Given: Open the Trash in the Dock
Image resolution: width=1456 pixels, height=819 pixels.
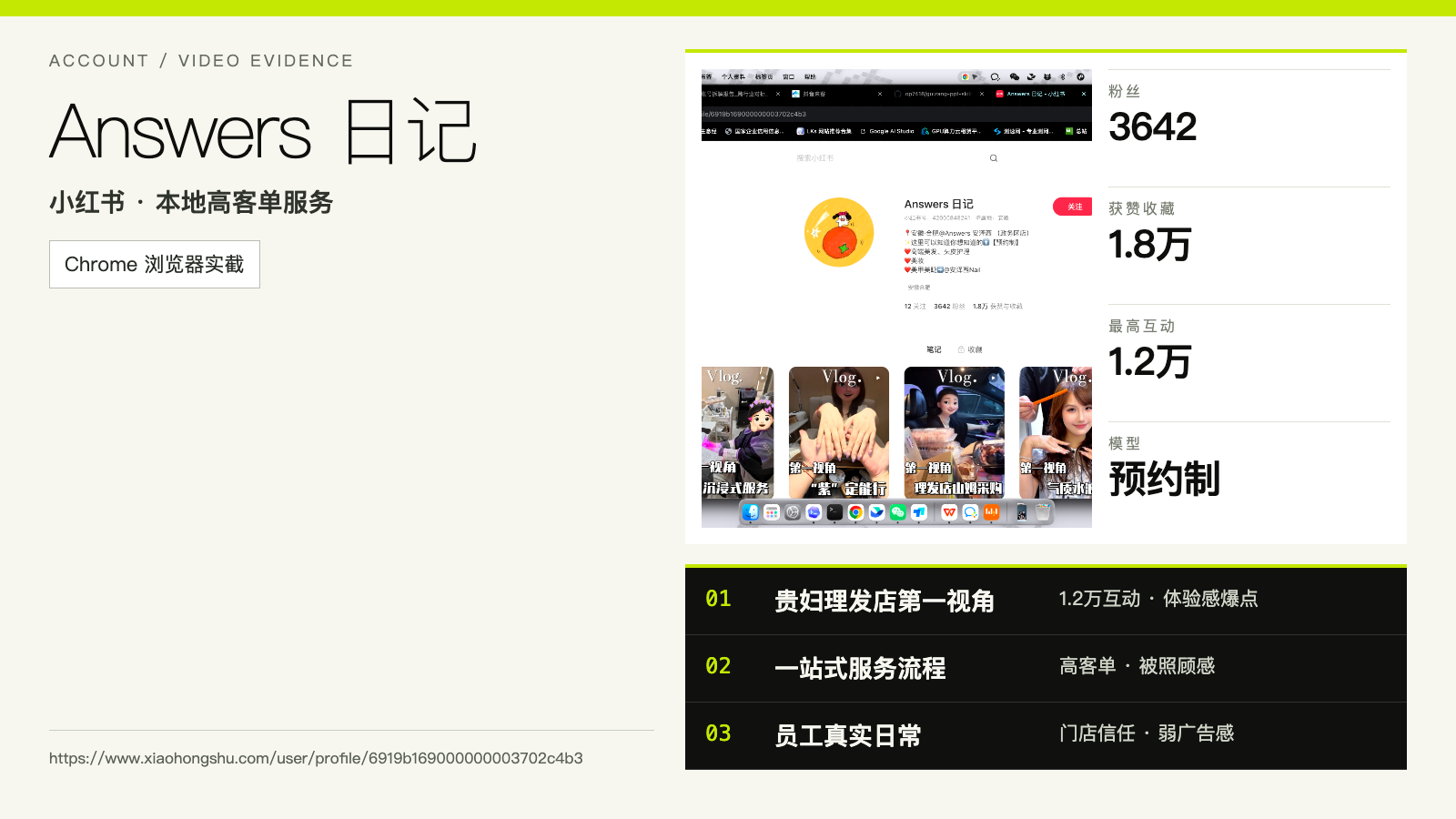Looking at the screenshot, I should [1043, 512].
